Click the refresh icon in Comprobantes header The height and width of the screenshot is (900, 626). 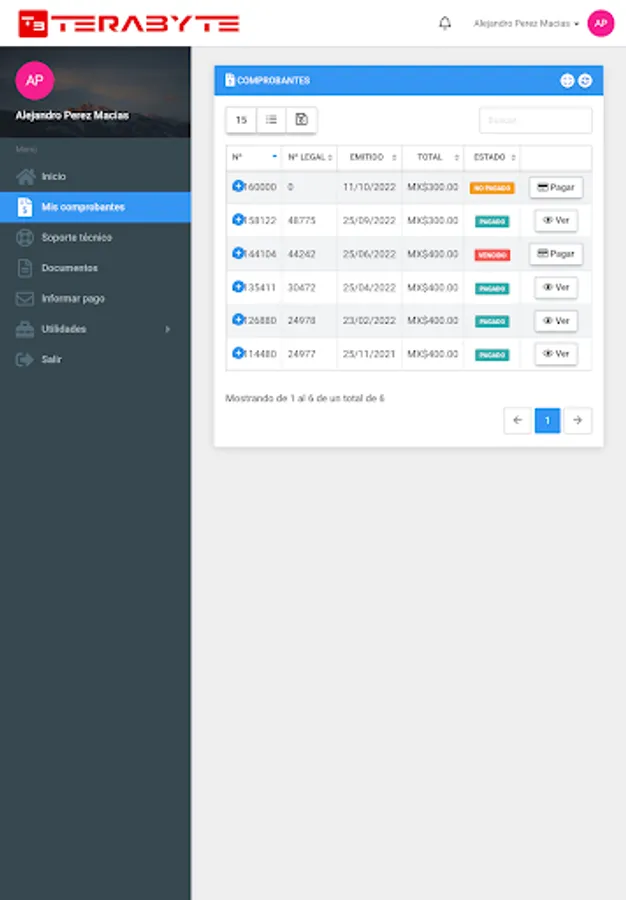(585, 80)
